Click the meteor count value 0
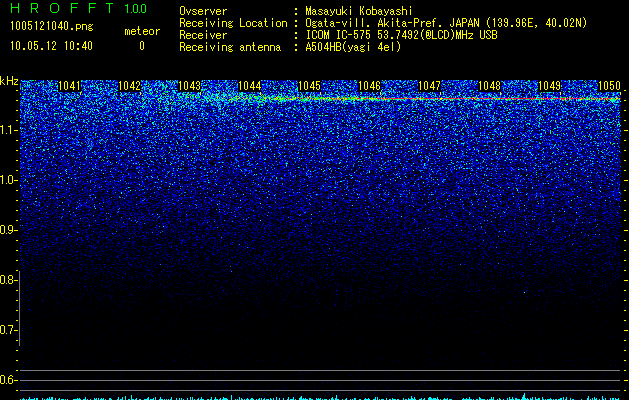Viewport: 629px width, 400px height. coord(142,46)
